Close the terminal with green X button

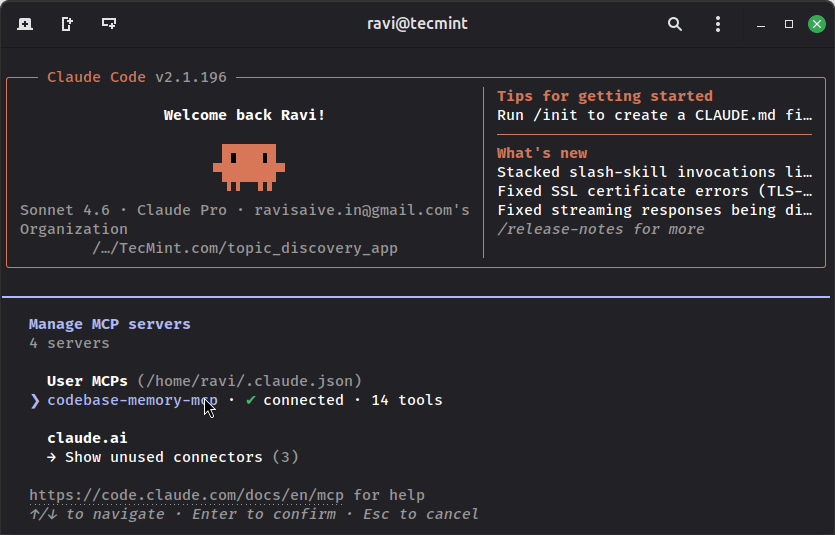coord(817,24)
